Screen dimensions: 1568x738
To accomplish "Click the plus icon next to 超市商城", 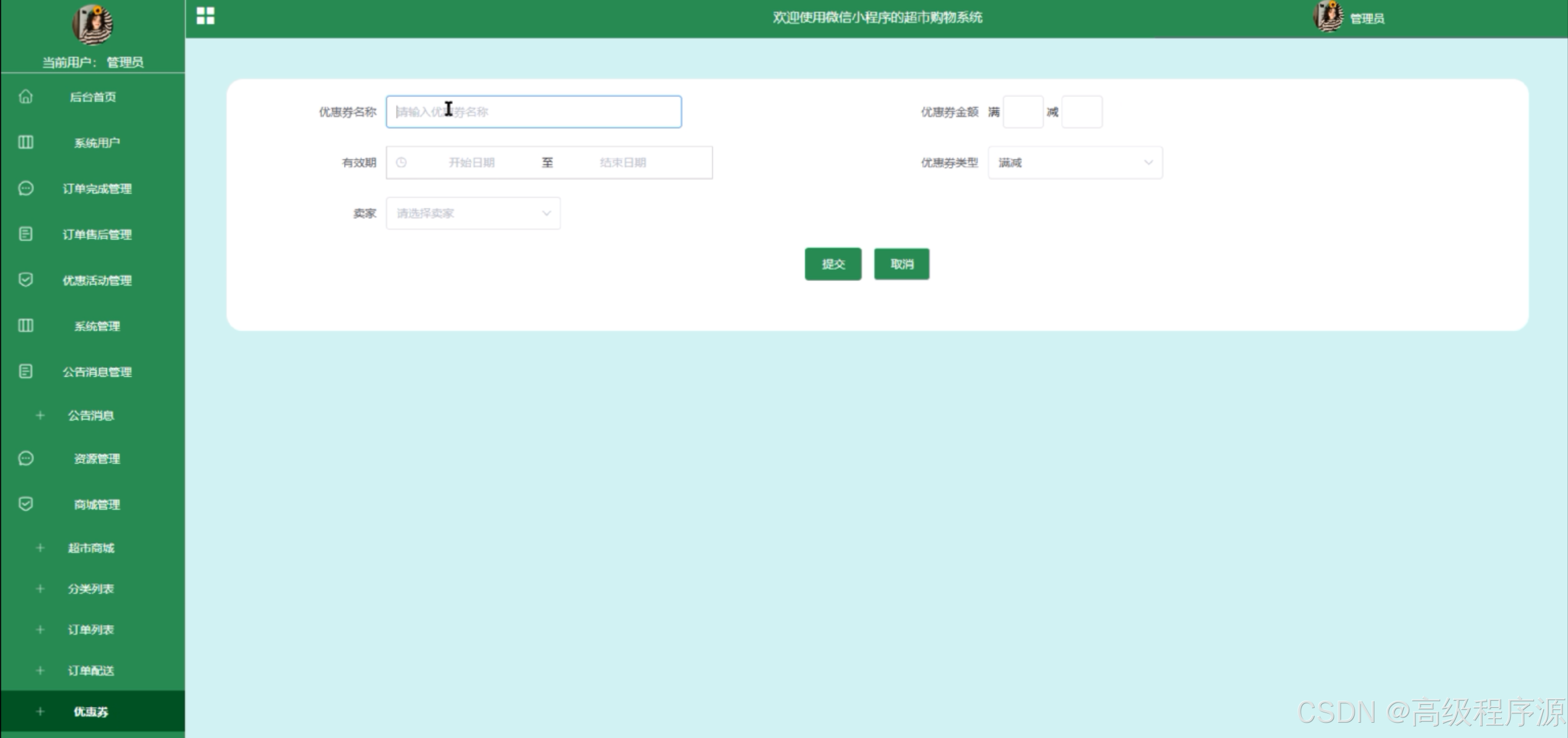I will click(x=40, y=548).
